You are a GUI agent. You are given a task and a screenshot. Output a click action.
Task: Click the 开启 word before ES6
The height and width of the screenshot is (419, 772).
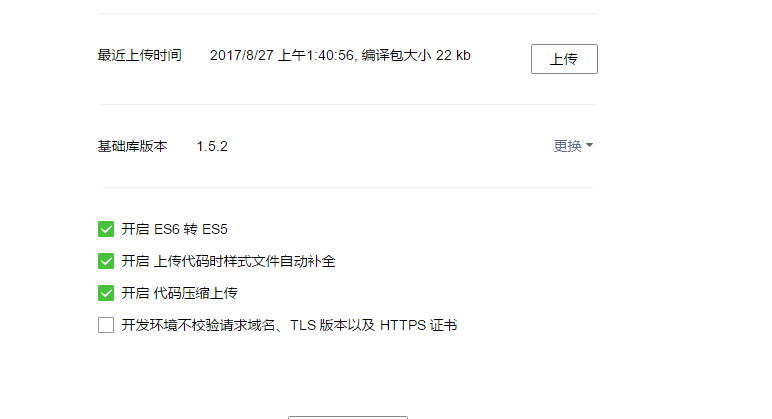(x=135, y=229)
